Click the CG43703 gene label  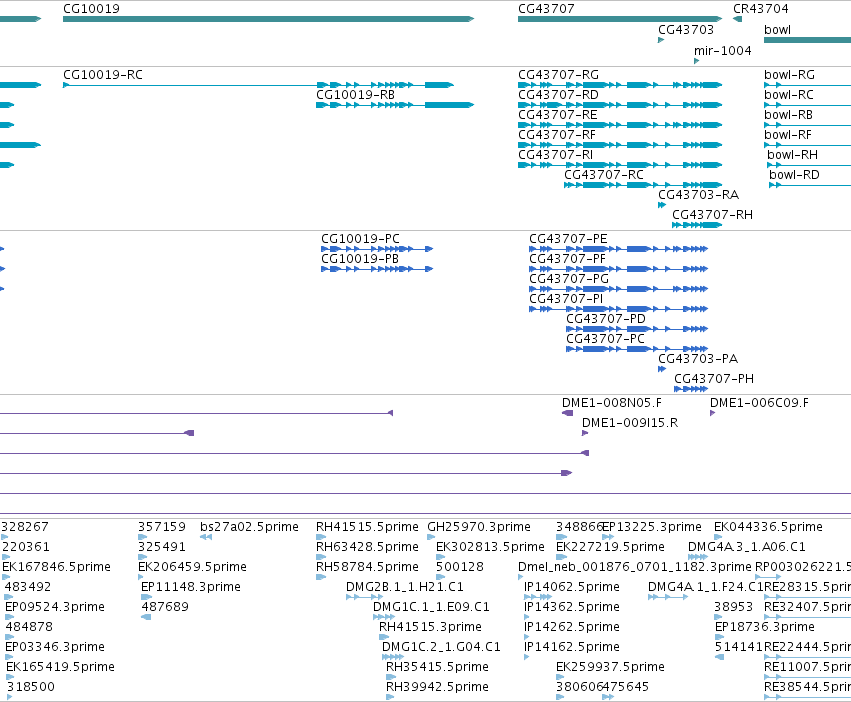[685, 30]
